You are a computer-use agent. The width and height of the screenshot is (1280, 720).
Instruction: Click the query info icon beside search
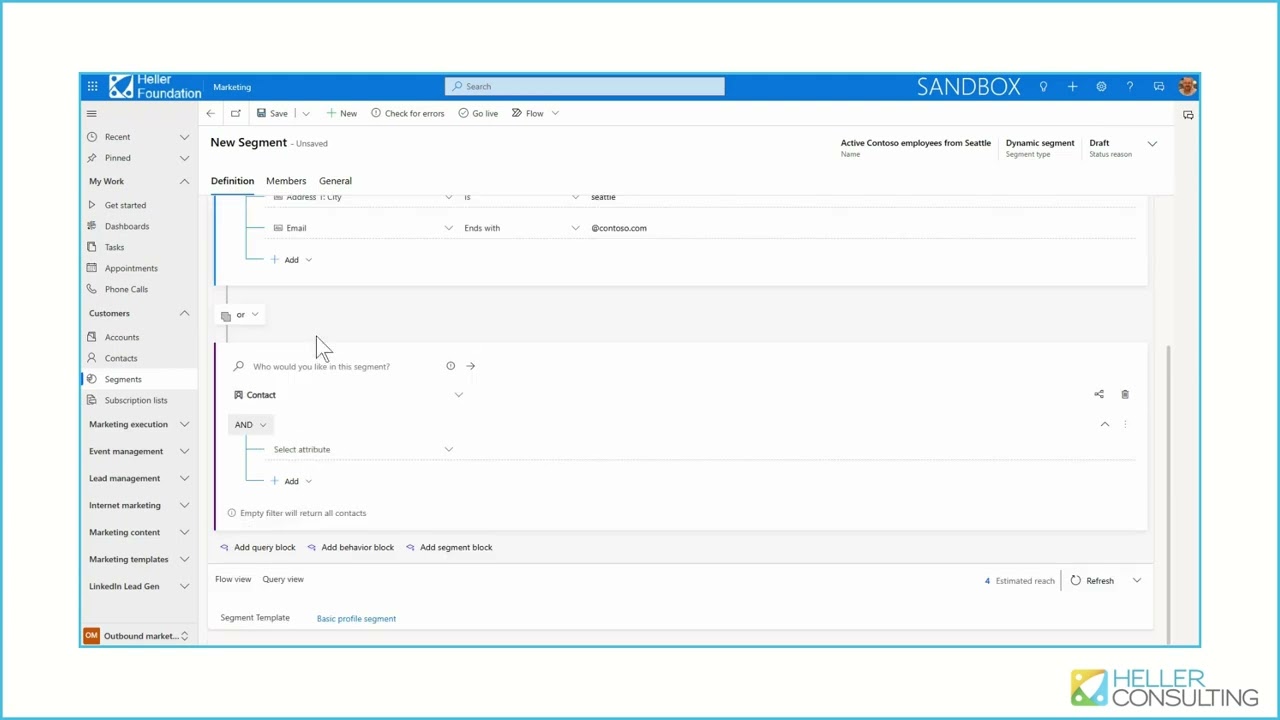[x=450, y=366]
